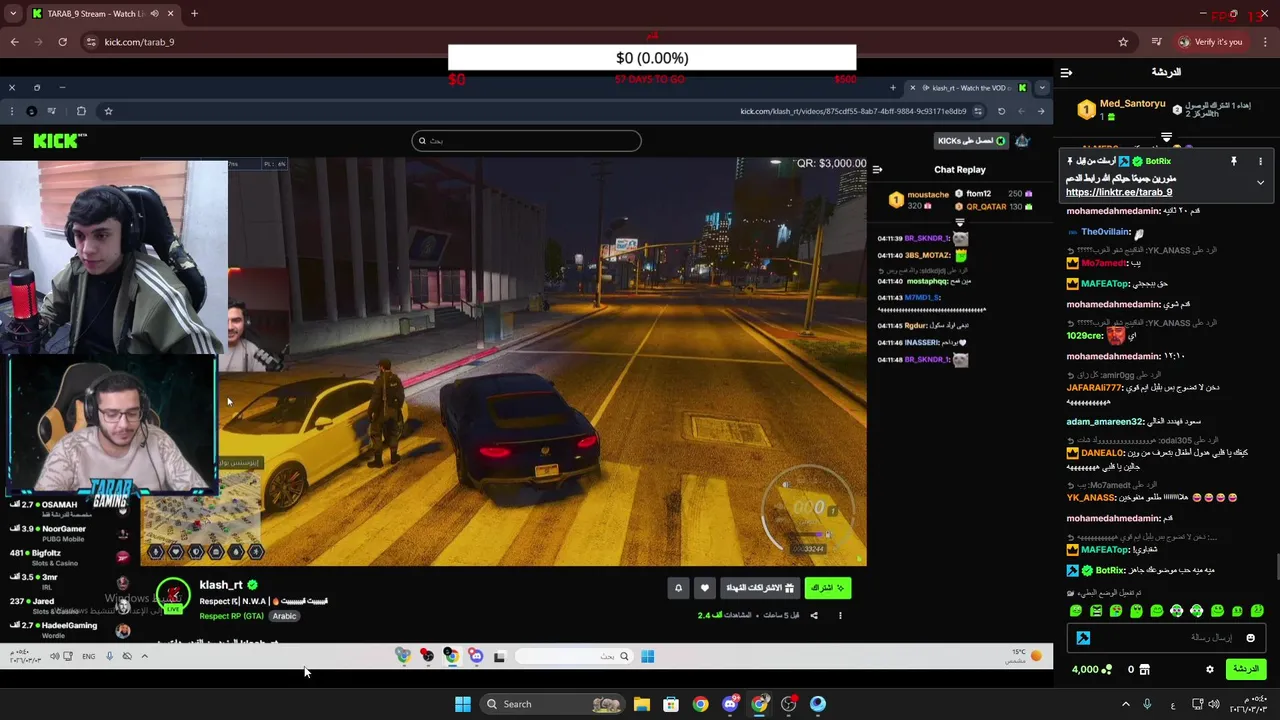Image resolution: width=1280 pixels, height=720 pixels.
Task: Open NoorGamer in the recommended channels
Action: coord(68,532)
